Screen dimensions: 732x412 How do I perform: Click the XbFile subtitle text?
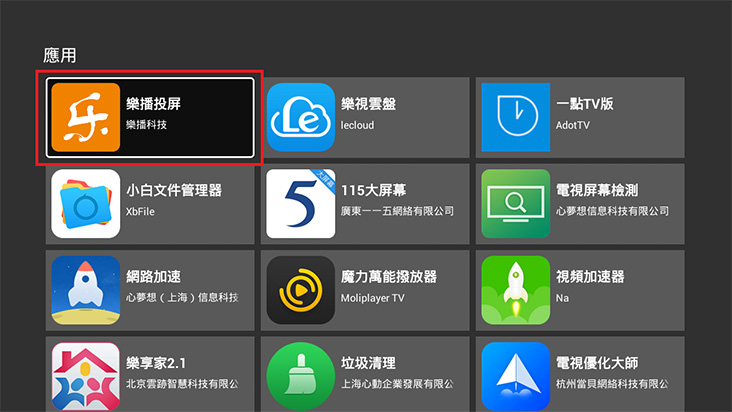coord(140,211)
